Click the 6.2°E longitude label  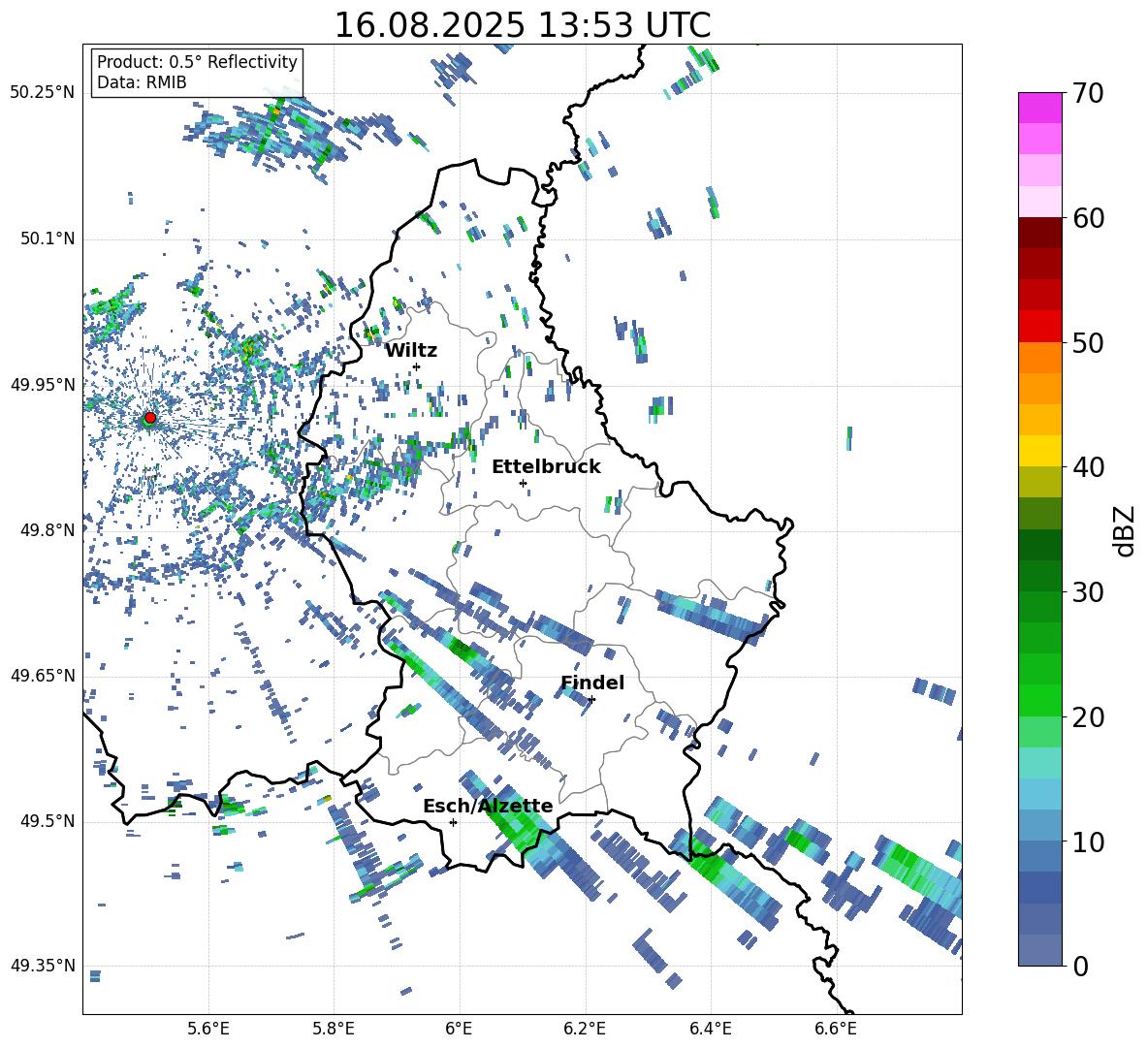pos(585,1029)
